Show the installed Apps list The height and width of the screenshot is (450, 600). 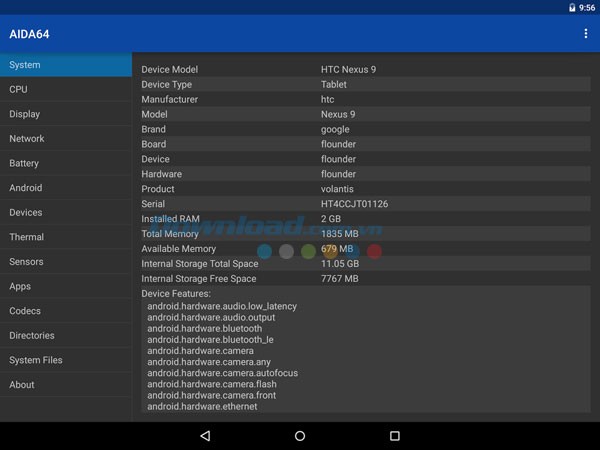pos(65,286)
